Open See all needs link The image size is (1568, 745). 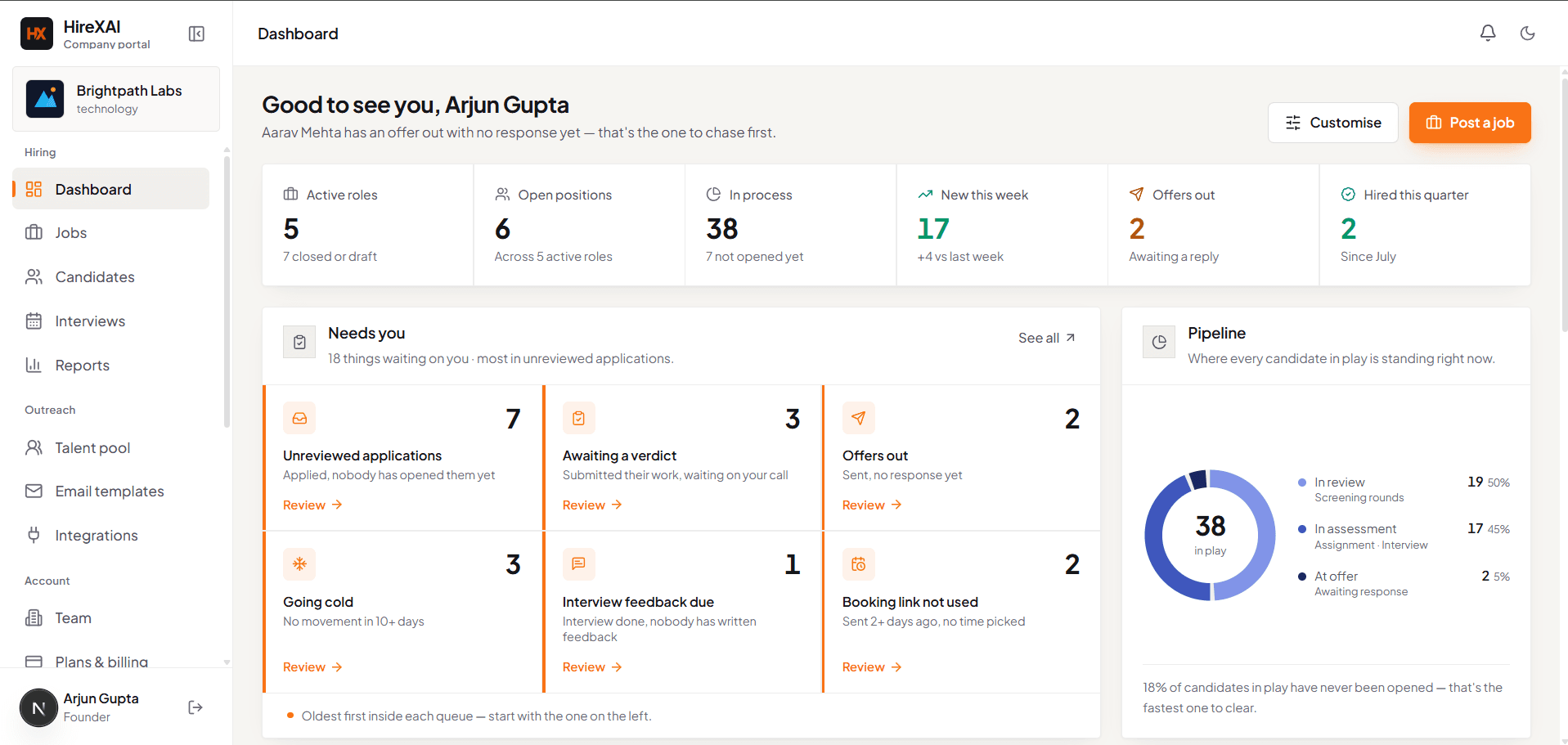(x=1047, y=338)
